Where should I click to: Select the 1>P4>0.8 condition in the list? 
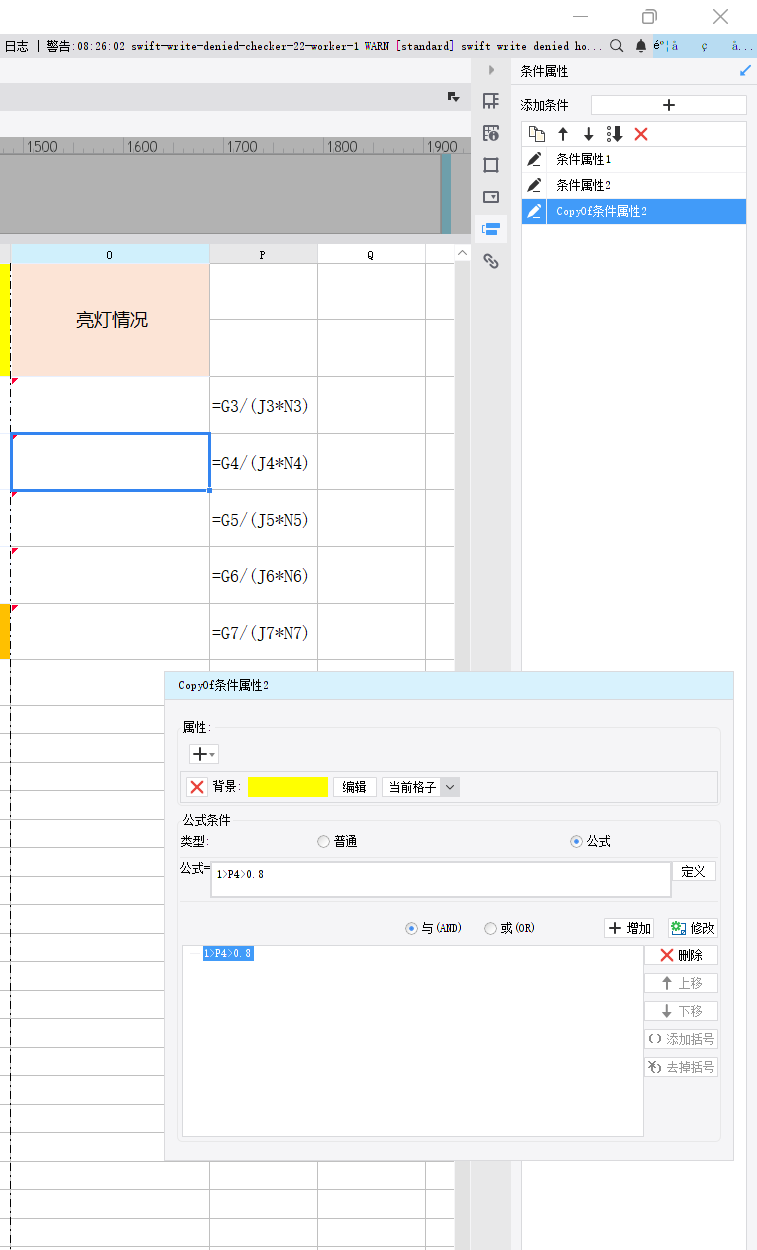(x=228, y=954)
